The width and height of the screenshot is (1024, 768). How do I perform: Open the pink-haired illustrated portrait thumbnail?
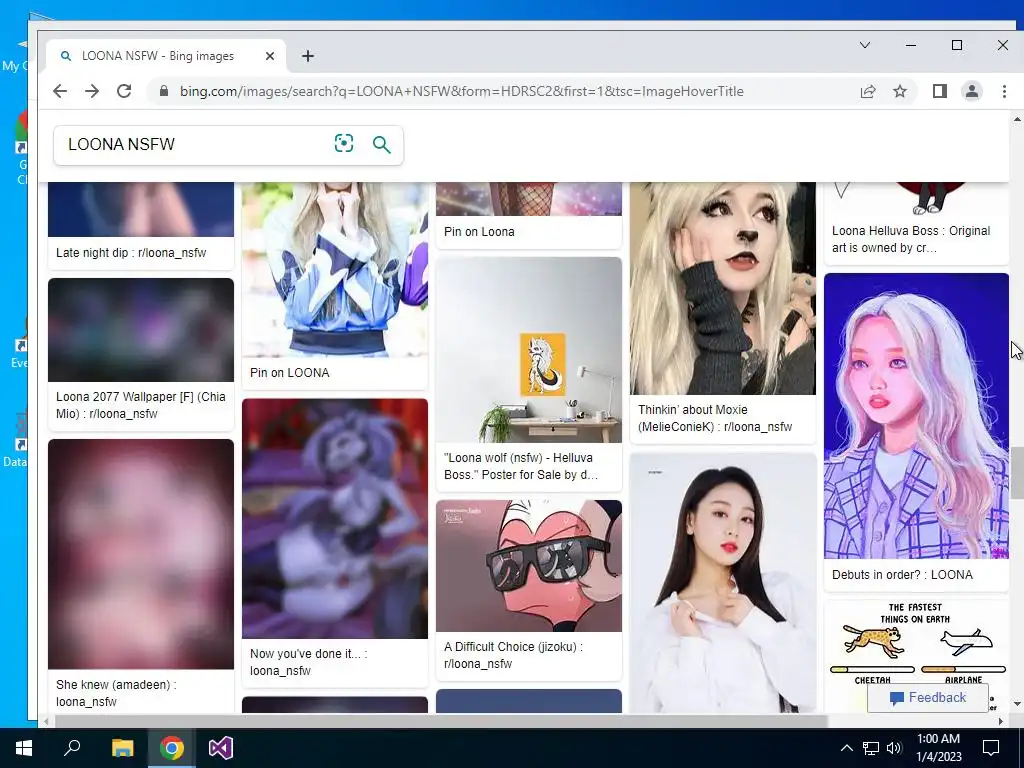(x=916, y=416)
